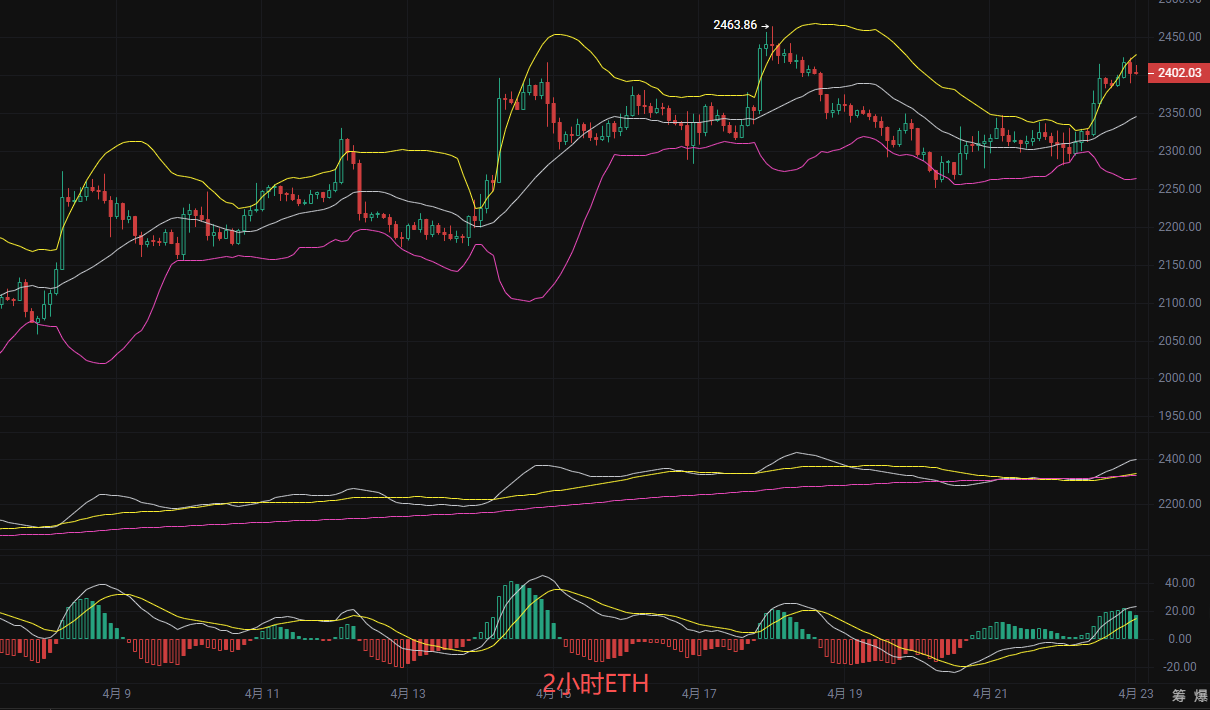This screenshot has height=710, width=1210.
Task: Click the 2小时ETH red text label
Action: coord(596,683)
